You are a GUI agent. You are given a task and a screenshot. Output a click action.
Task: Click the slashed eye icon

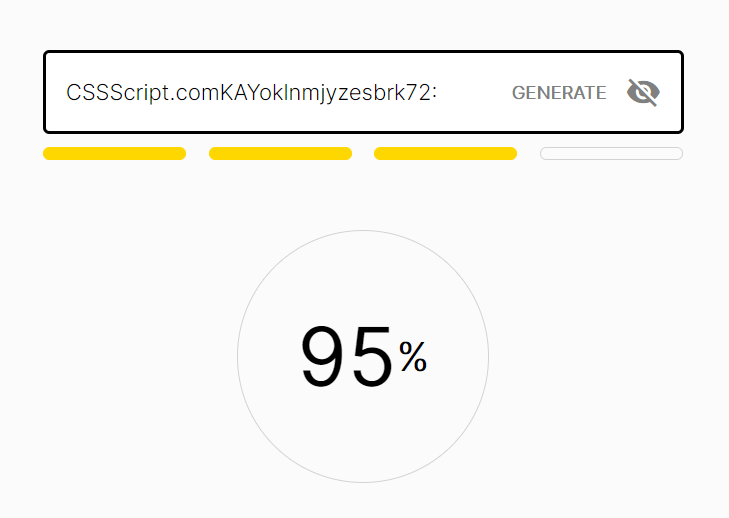(x=642, y=93)
